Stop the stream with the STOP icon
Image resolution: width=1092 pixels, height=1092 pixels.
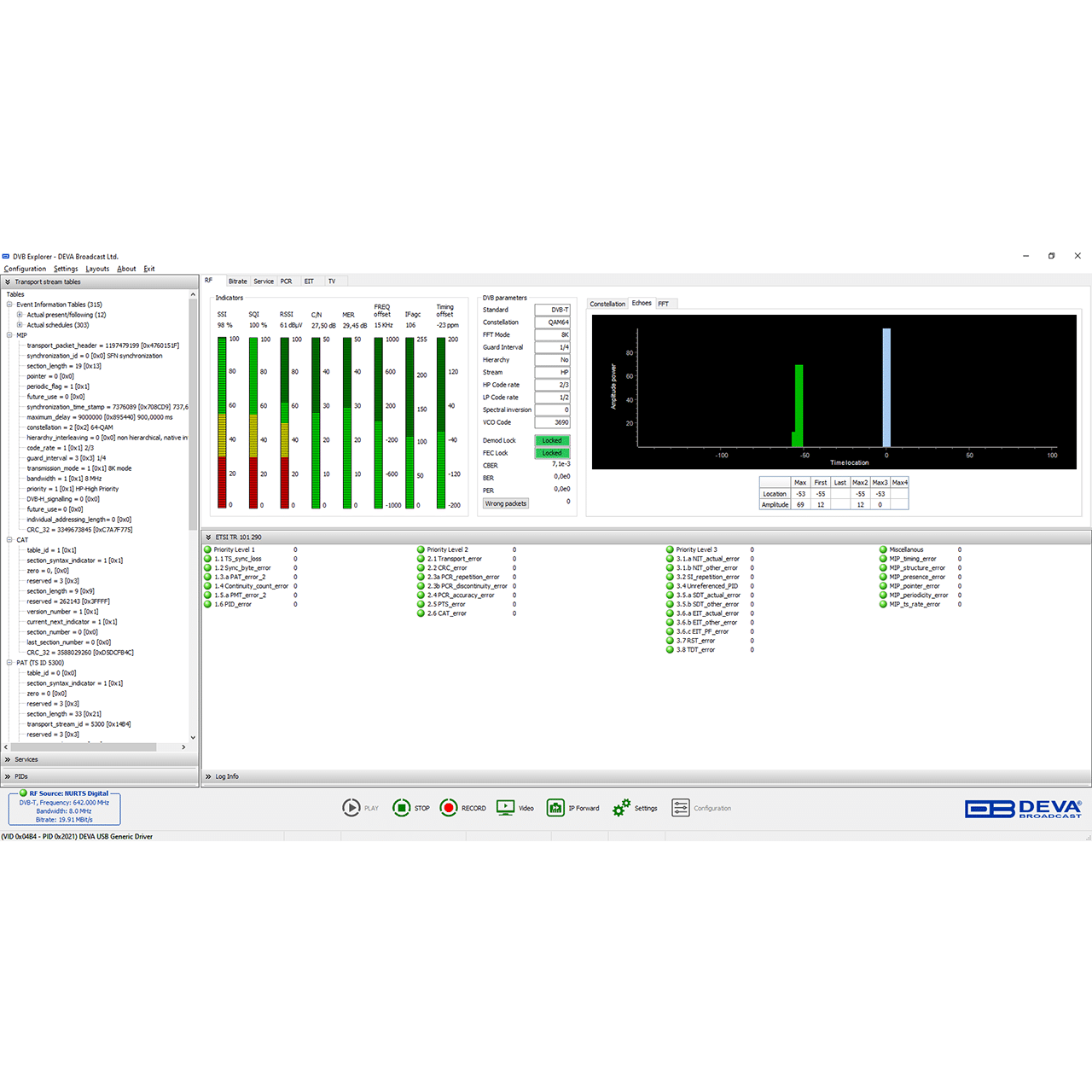click(x=401, y=808)
